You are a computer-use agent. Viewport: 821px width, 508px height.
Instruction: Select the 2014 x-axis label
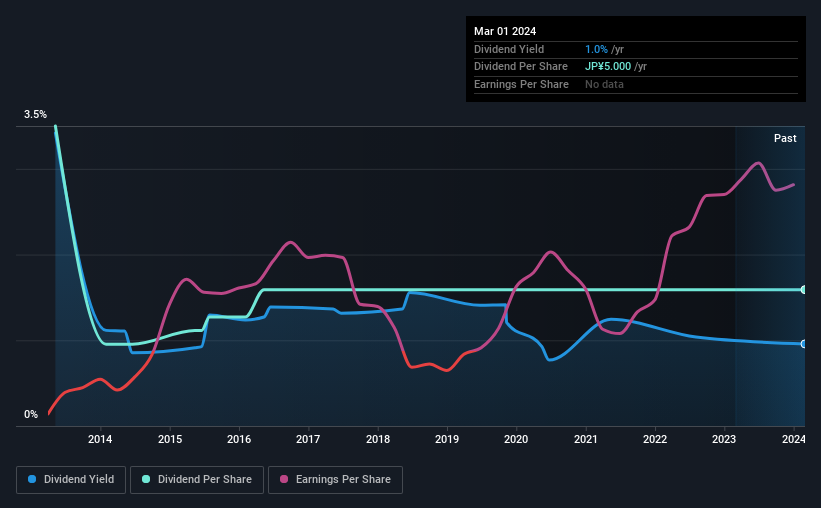pos(100,439)
